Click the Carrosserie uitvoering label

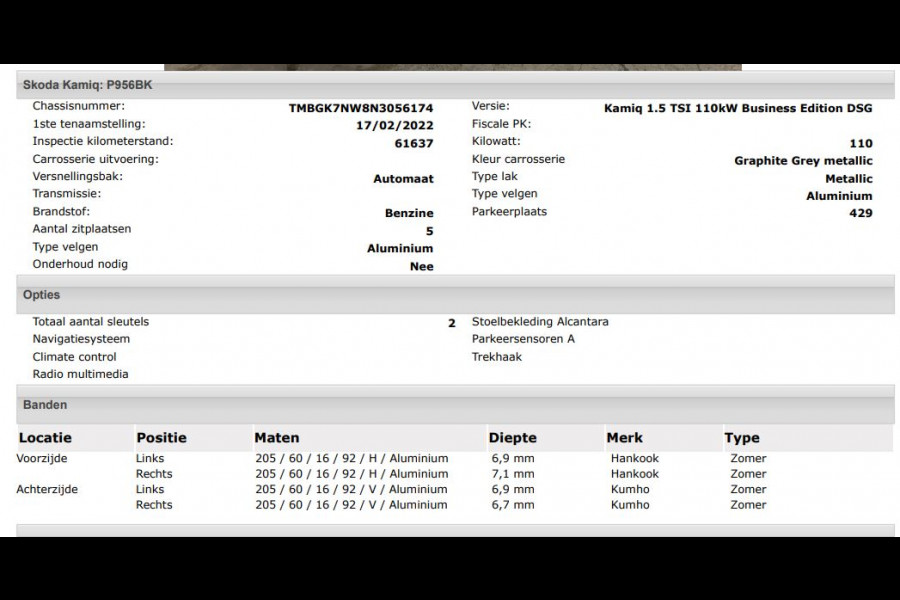coord(95,159)
